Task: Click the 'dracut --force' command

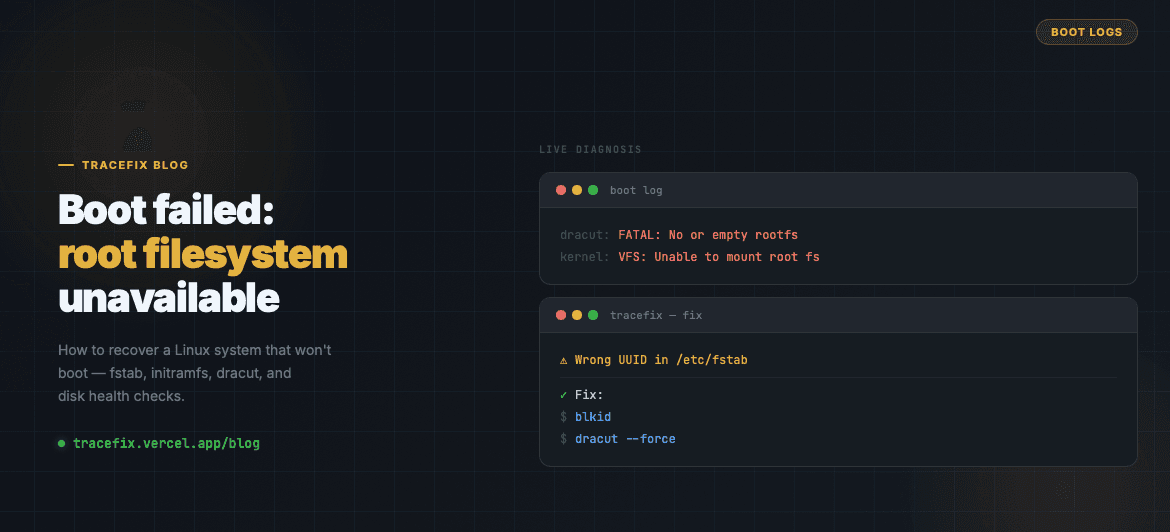Action: [625, 439]
